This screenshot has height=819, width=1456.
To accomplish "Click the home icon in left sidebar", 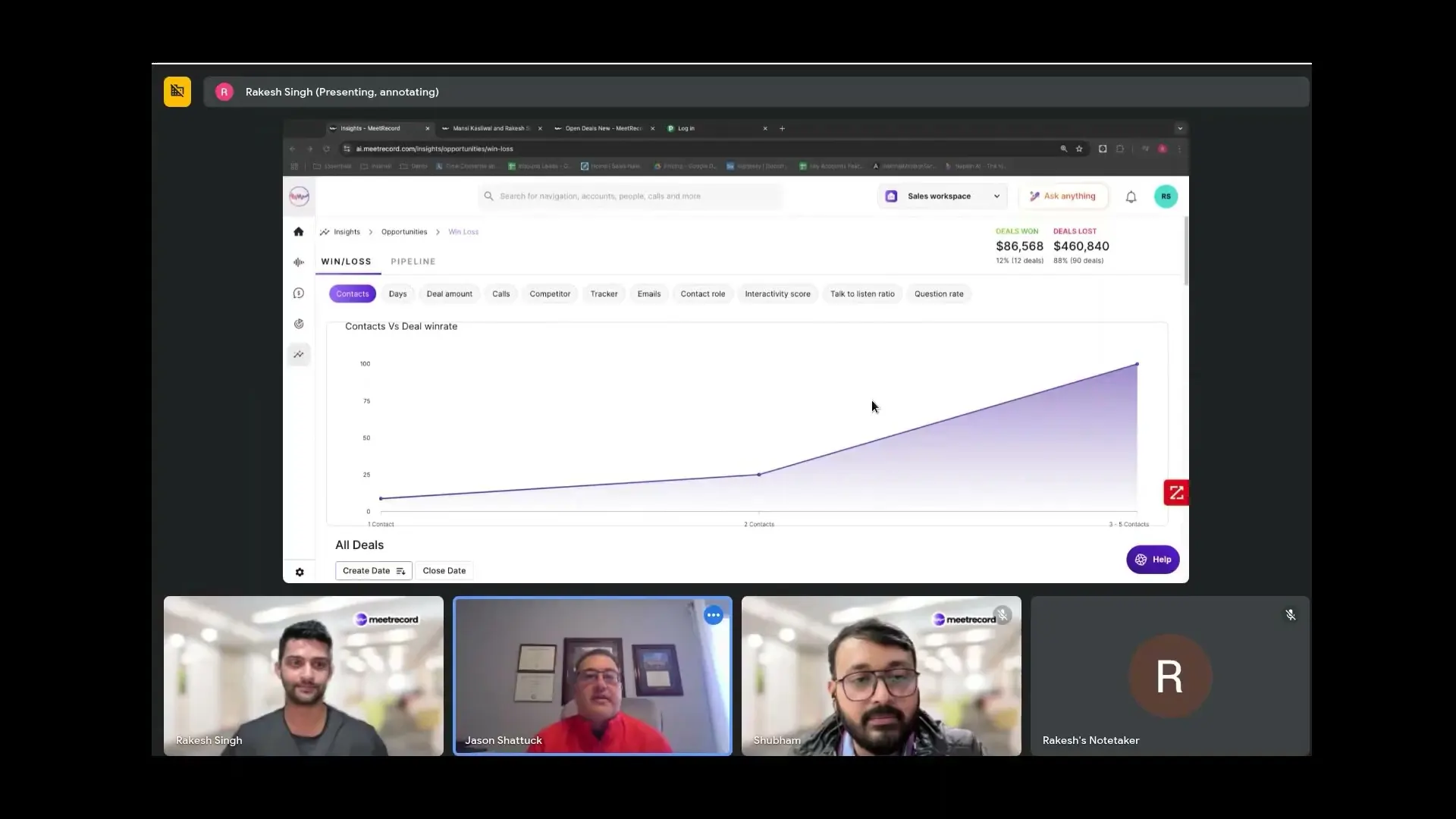I will pos(299,232).
